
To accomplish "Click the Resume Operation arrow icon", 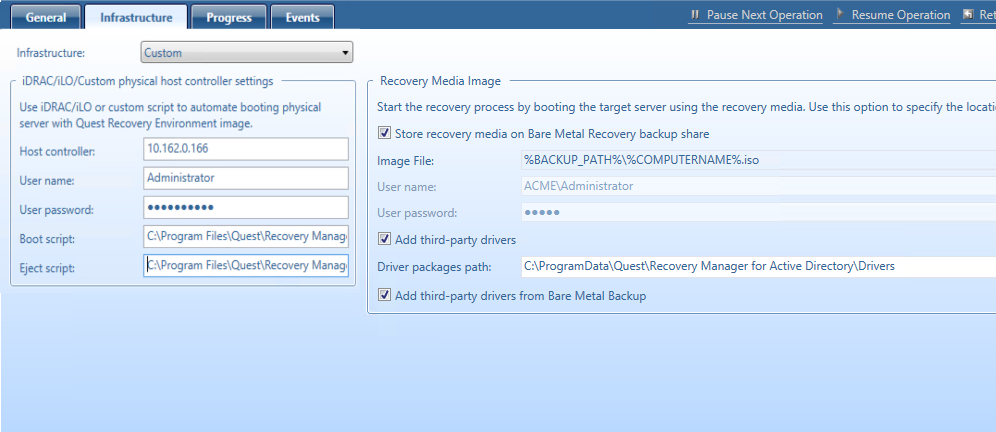I will (x=840, y=14).
